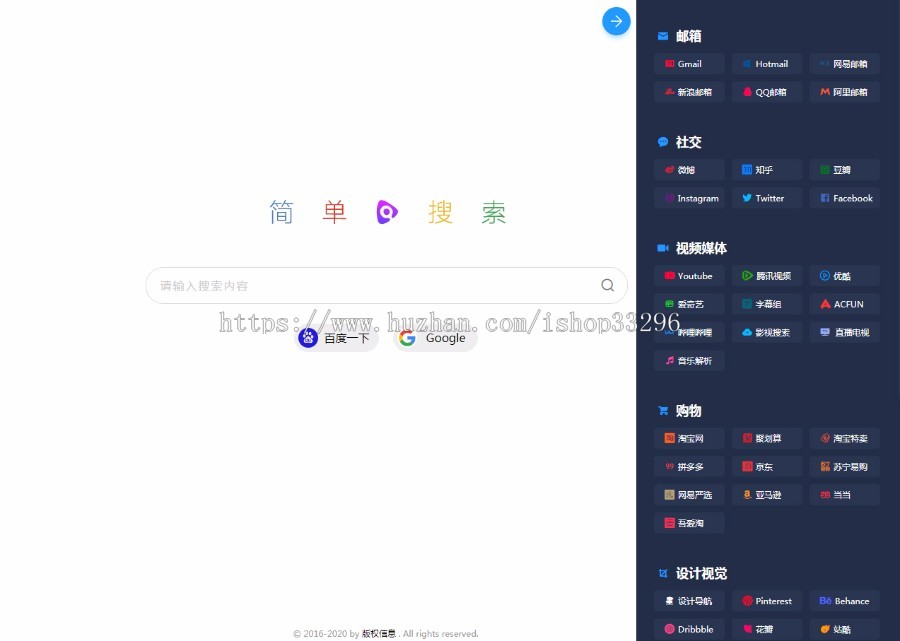Click the chat bubble icon beside 社交
This screenshot has height=641, width=900.
[x=663, y=142]
